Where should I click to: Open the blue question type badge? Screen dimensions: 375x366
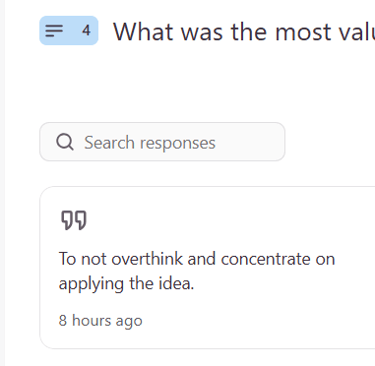click(69, 30)
